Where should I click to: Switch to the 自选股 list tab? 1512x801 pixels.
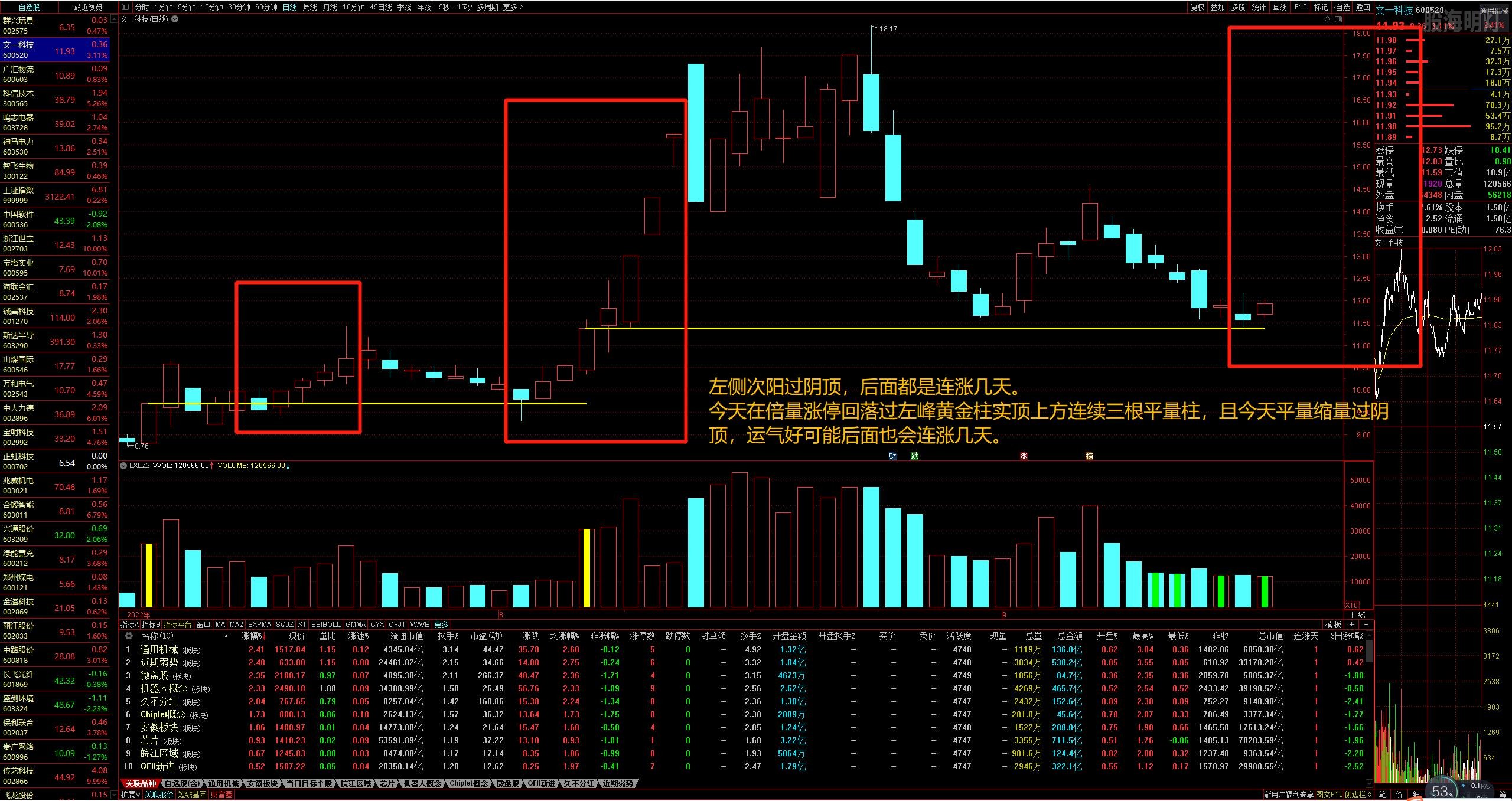tap(30, 7)
